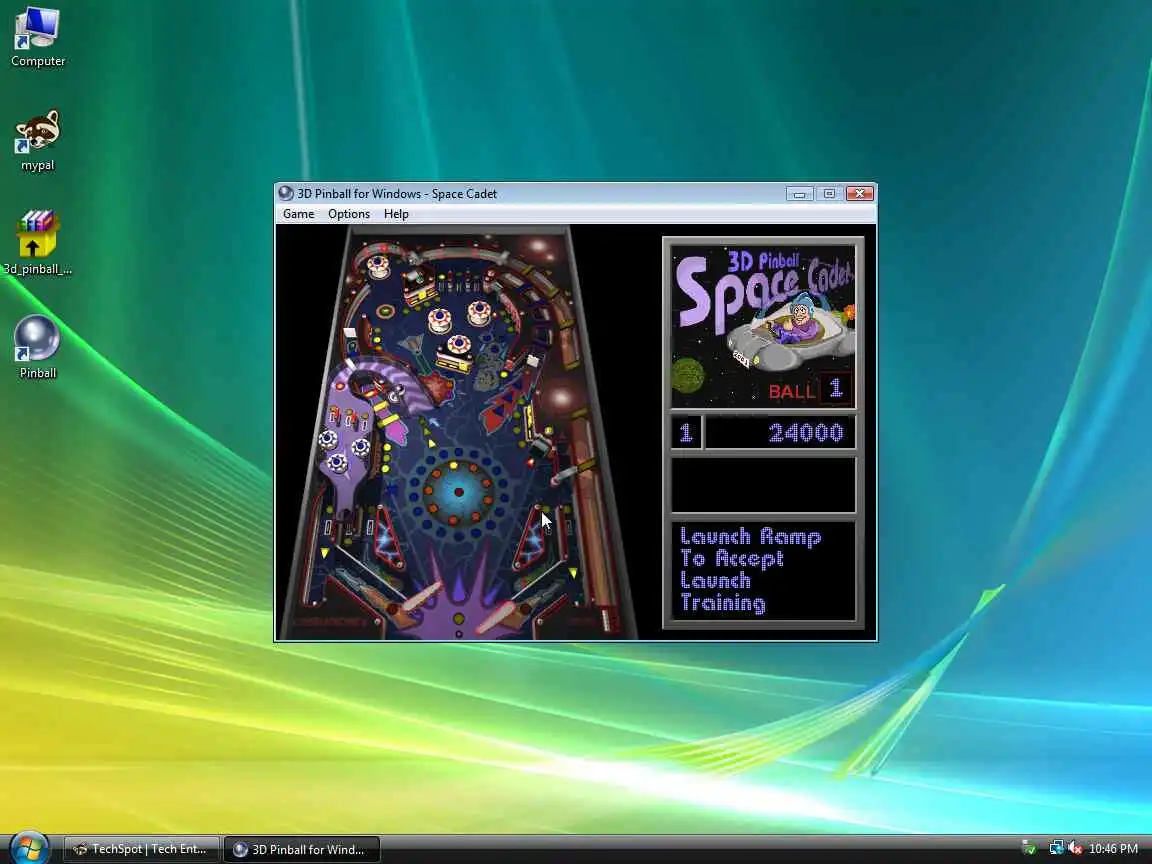Click the 10:46 PM clock
This screenshot has width=1152, height=864.
point(1113,849)
